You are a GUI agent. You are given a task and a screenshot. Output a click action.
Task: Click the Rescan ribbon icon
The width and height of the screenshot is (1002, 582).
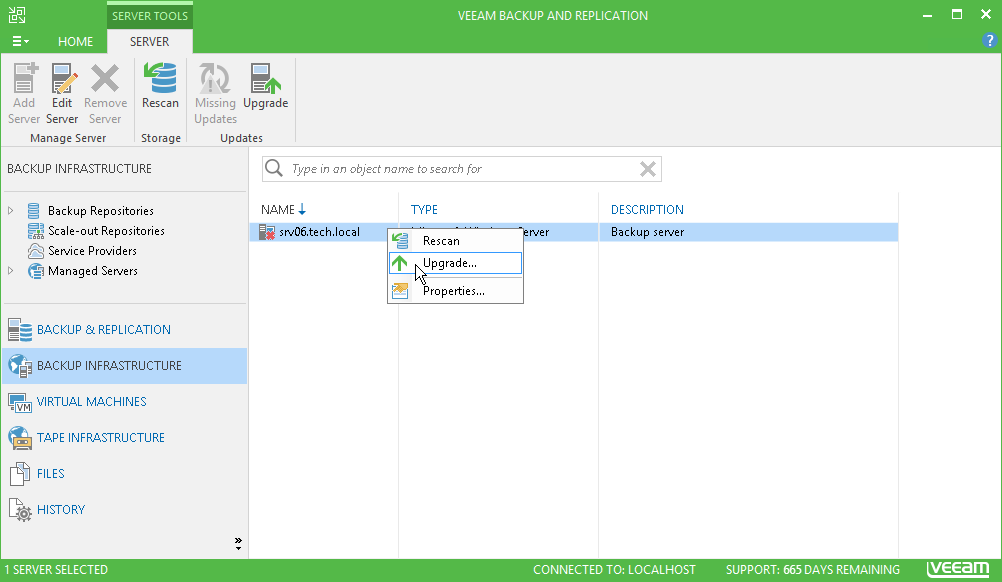[160, 79]
